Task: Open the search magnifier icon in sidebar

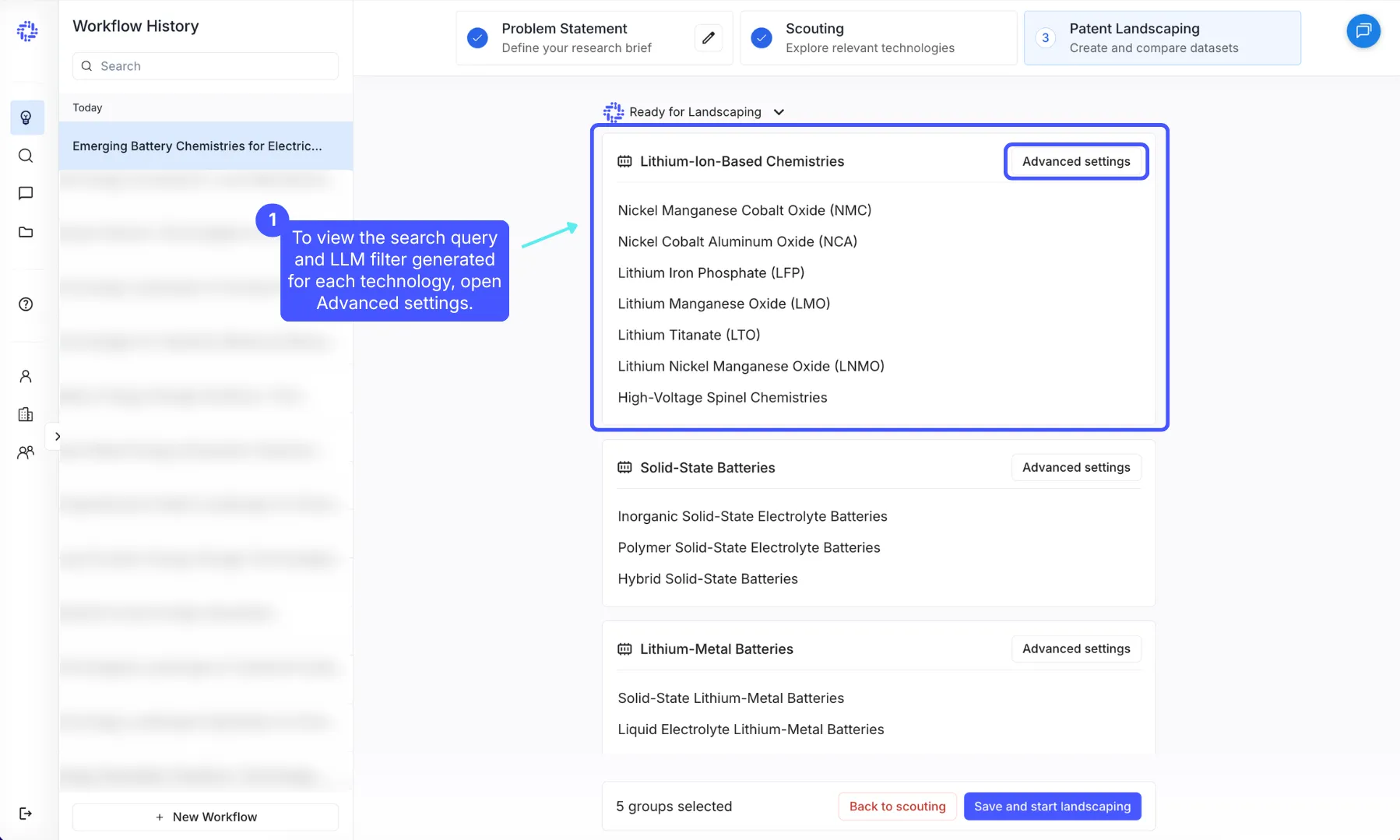Action: coord(26,156)
